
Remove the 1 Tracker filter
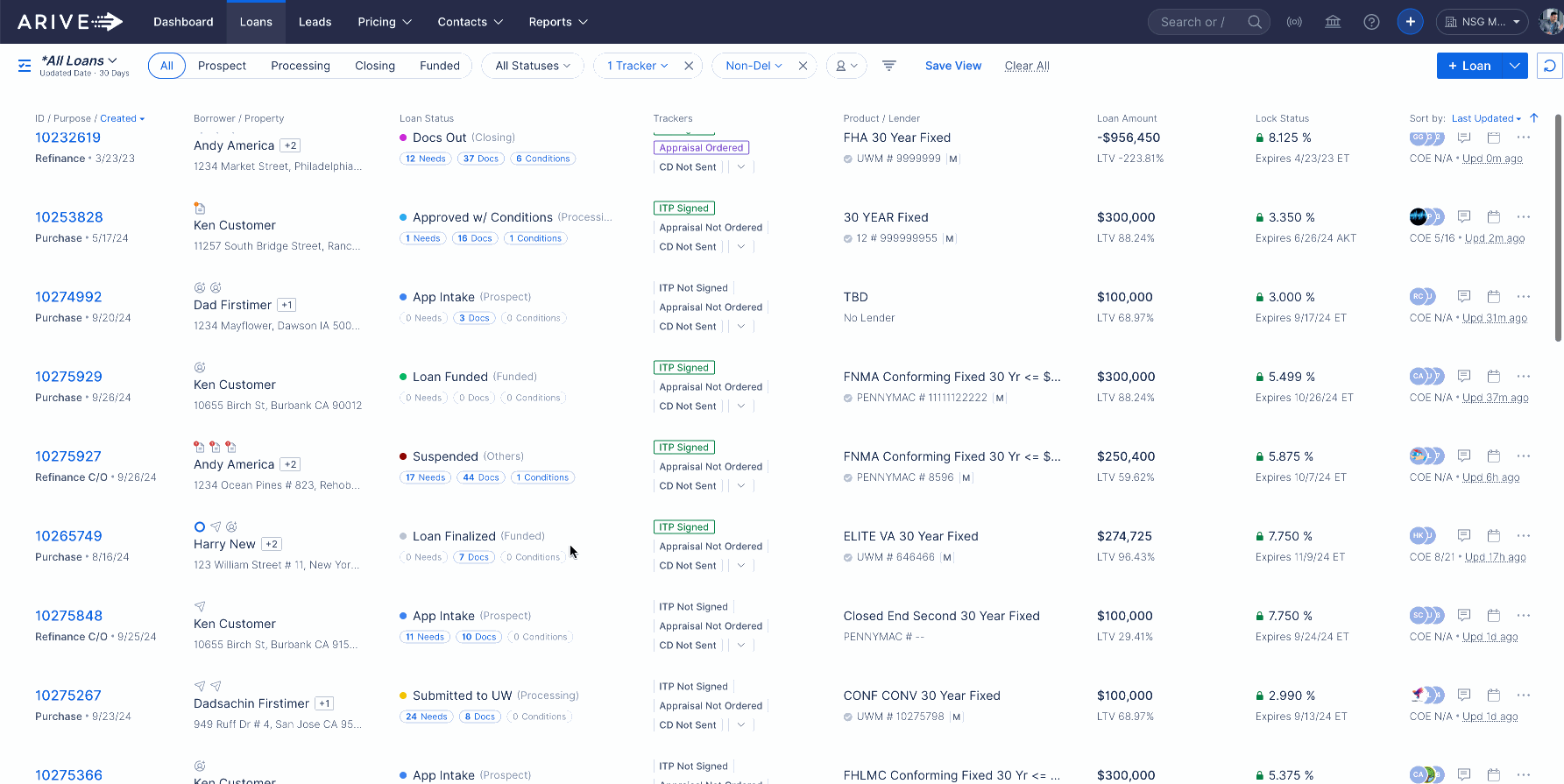tap(689, 66)
